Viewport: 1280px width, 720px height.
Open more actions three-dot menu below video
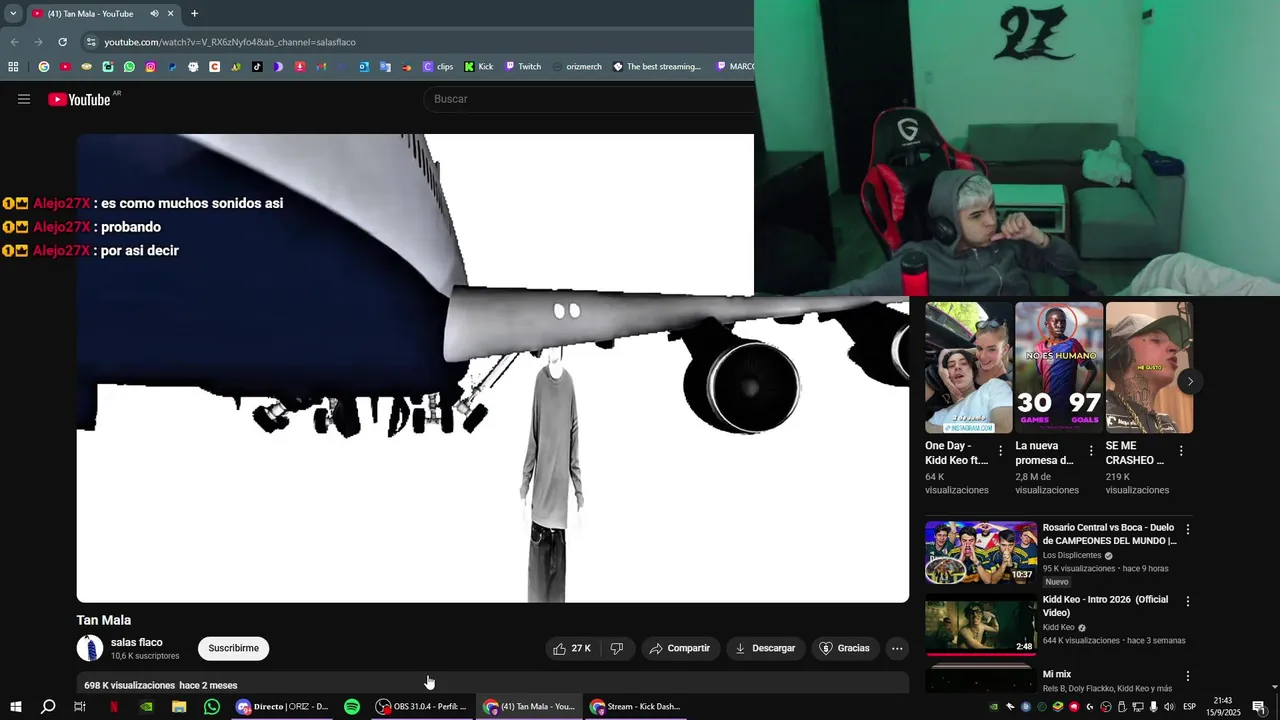(897, 648)
